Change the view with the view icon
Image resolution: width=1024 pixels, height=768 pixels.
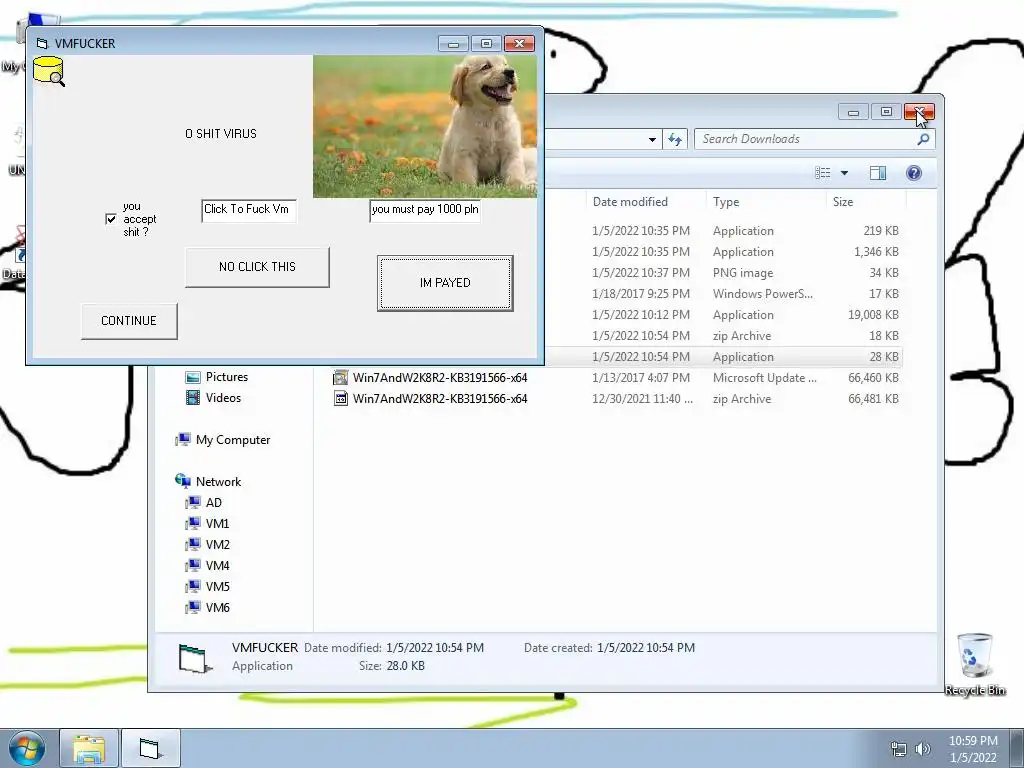point(822,173)
